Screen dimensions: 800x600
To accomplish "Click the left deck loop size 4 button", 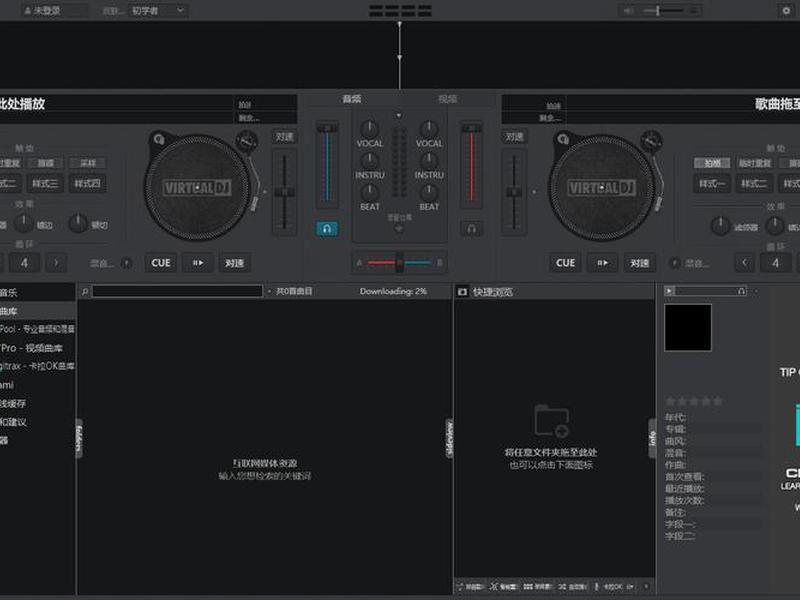I will coord(24,263).
